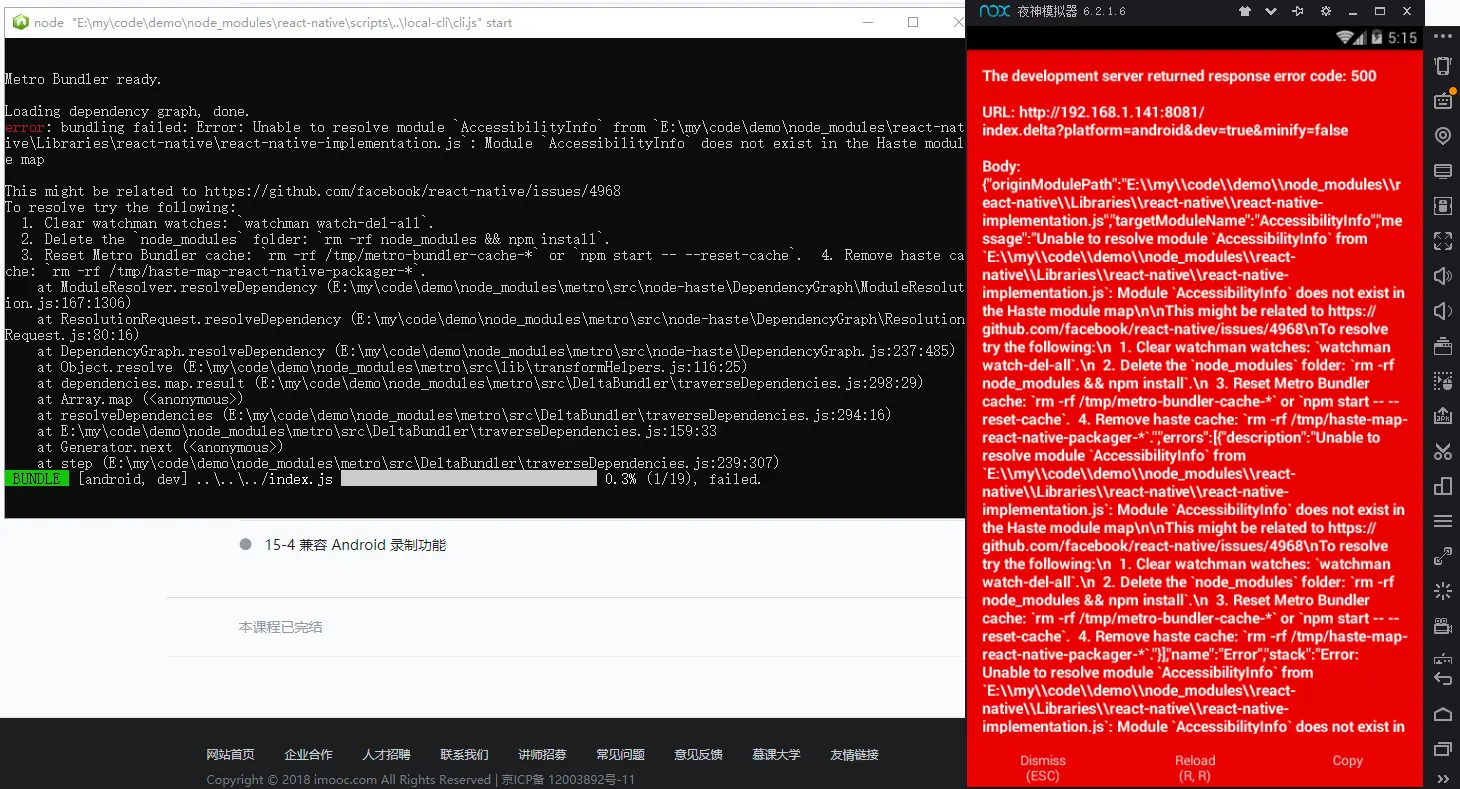Click the loading spinner restart icon

1443,591
